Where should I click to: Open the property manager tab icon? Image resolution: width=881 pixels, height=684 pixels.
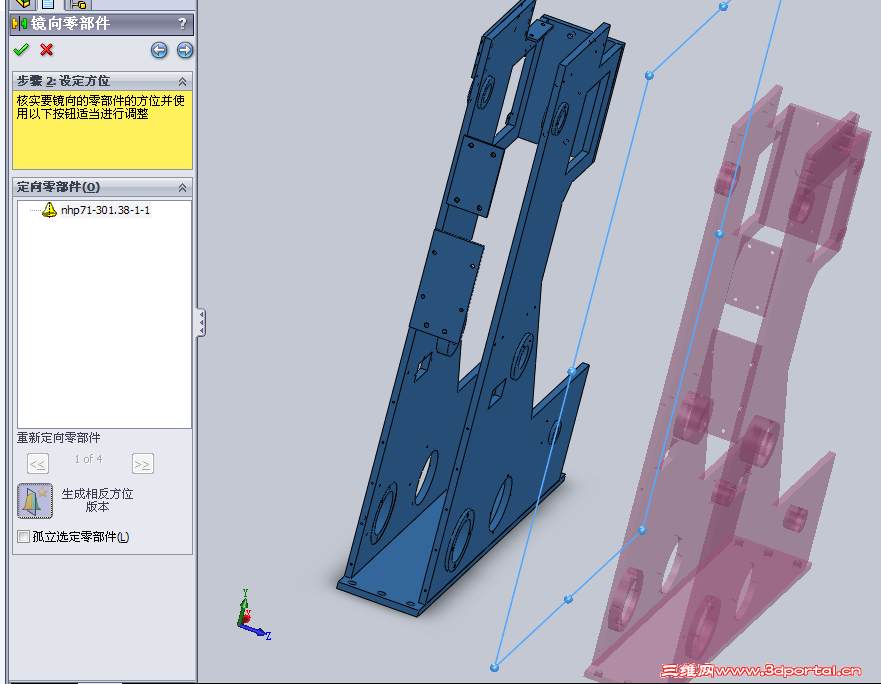pyautogui.click(x=48, y=4)
